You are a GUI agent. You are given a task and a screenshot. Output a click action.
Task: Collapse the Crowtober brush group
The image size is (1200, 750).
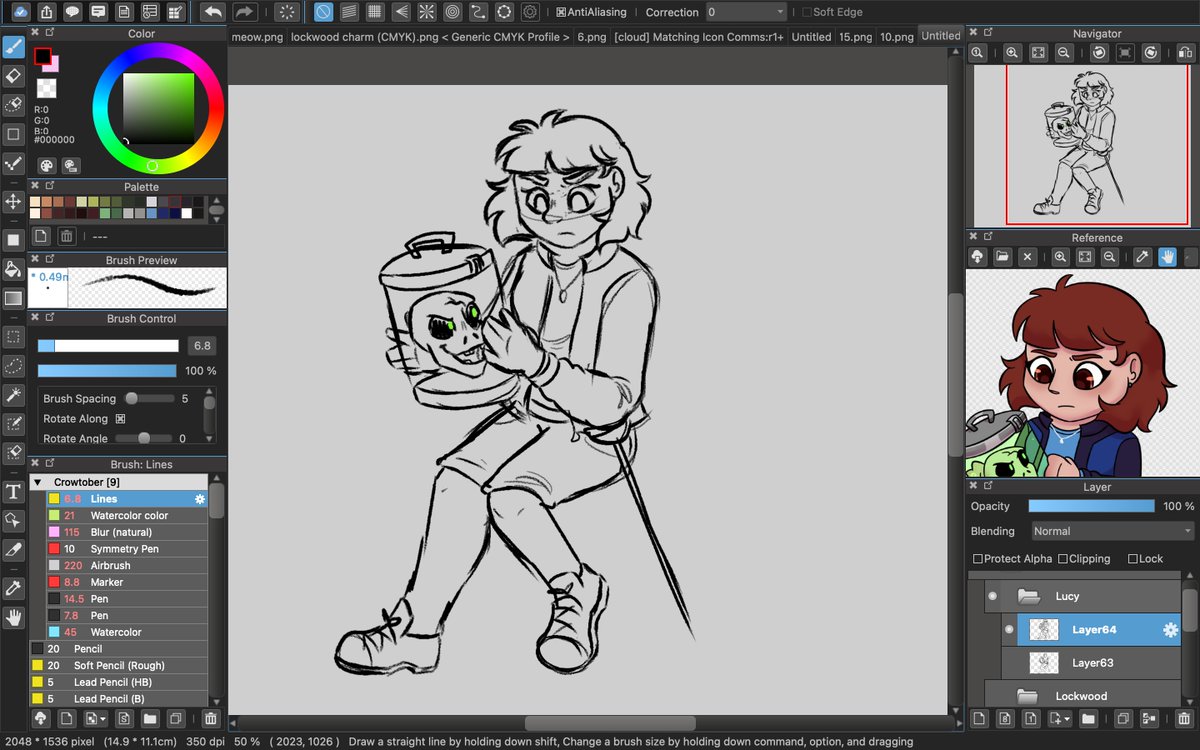pyautogui.click(x=38, y=482)
